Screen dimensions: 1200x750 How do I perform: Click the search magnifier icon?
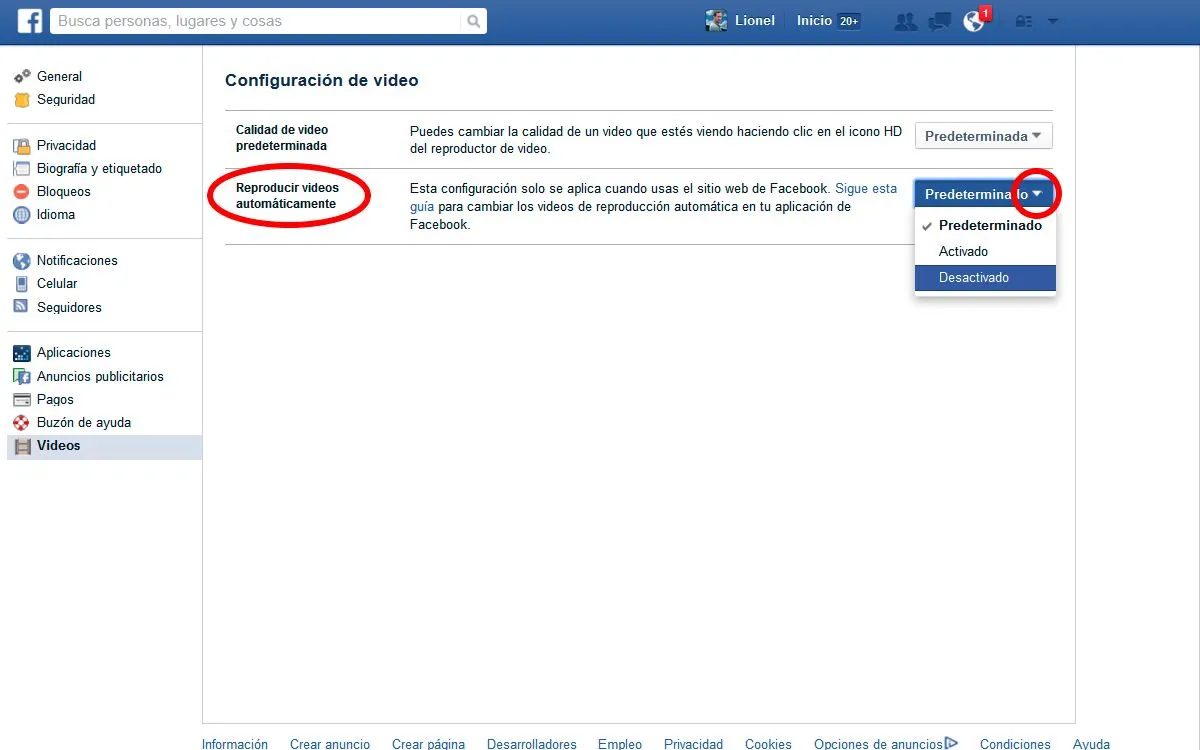click(473, 21)
